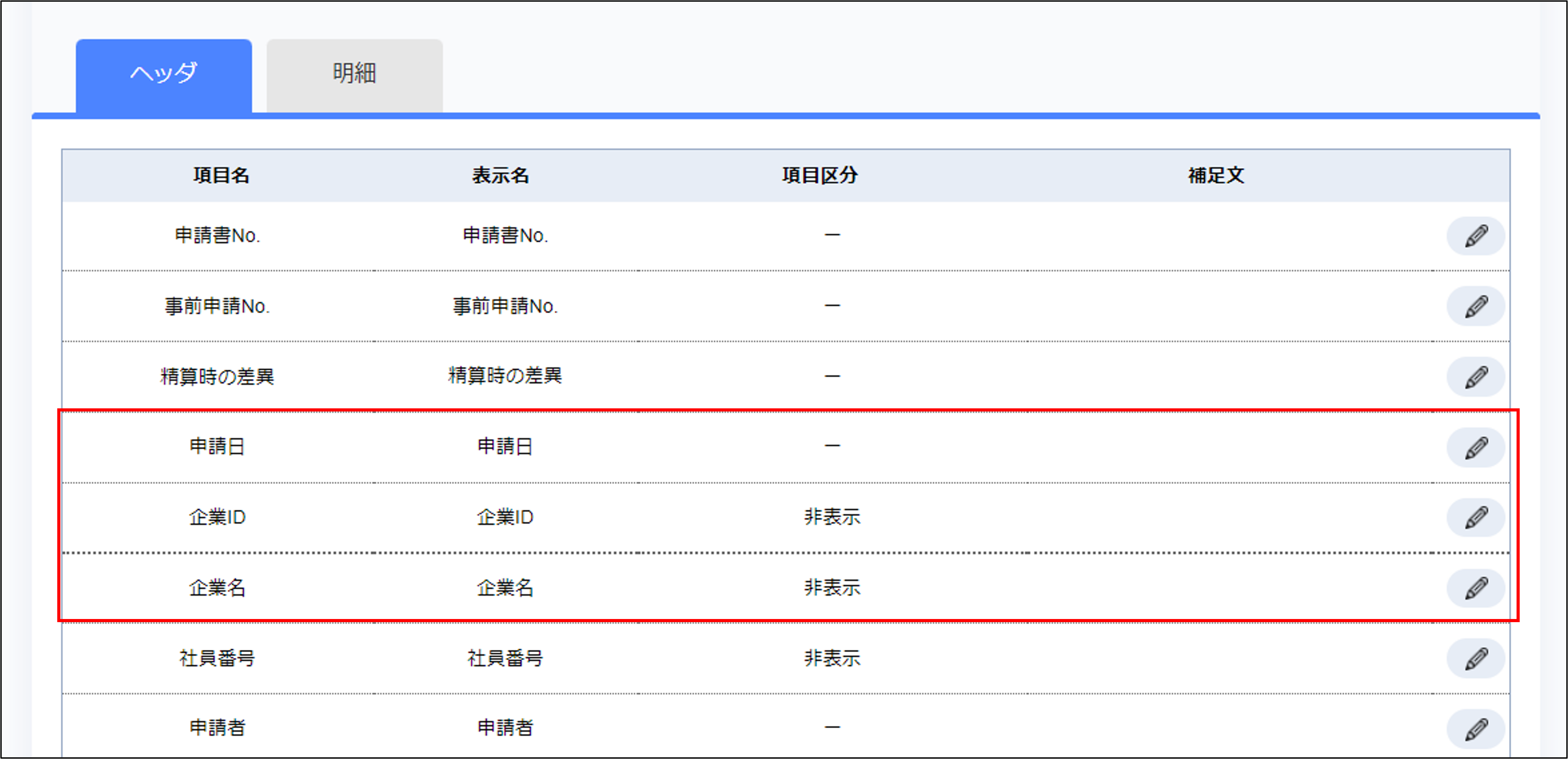
Task: Click 非表示 in the 企業名 row
Action: tap(832, 588)
